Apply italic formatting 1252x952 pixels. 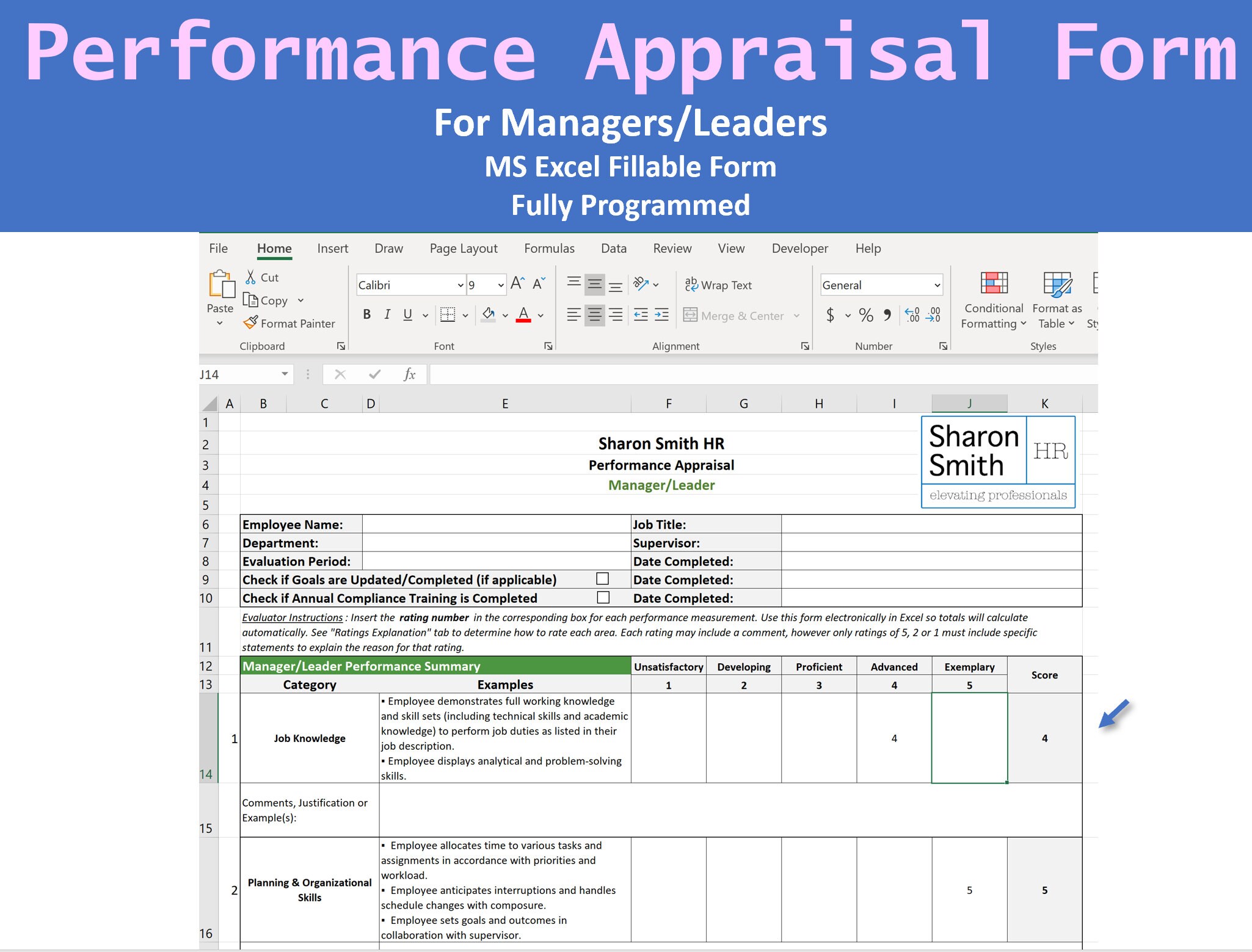click(387, 314)
